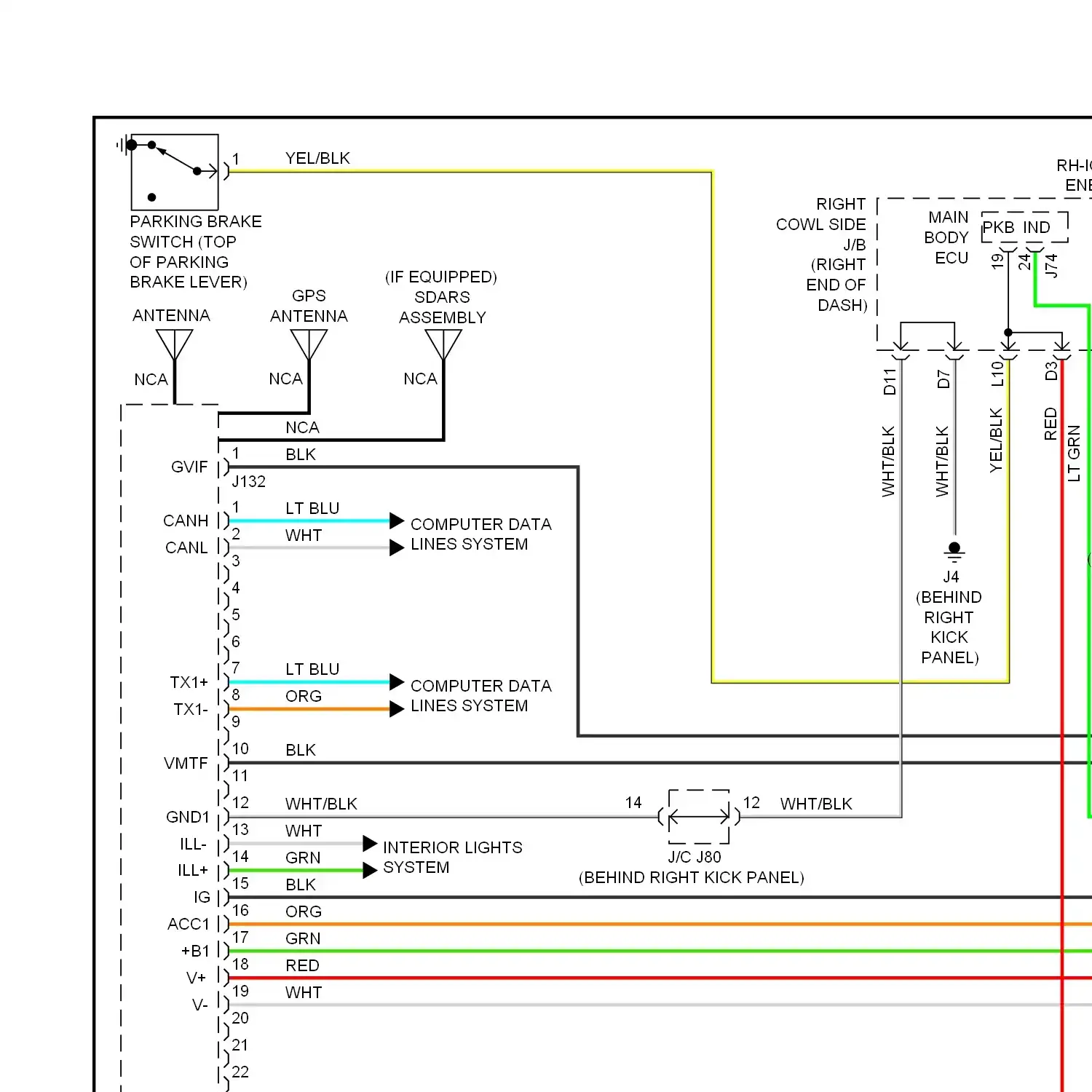Viewport: 1092px width, 1092px height.
Task: Click the GPS ANTENNA label
Action: [x=309, y=306]
